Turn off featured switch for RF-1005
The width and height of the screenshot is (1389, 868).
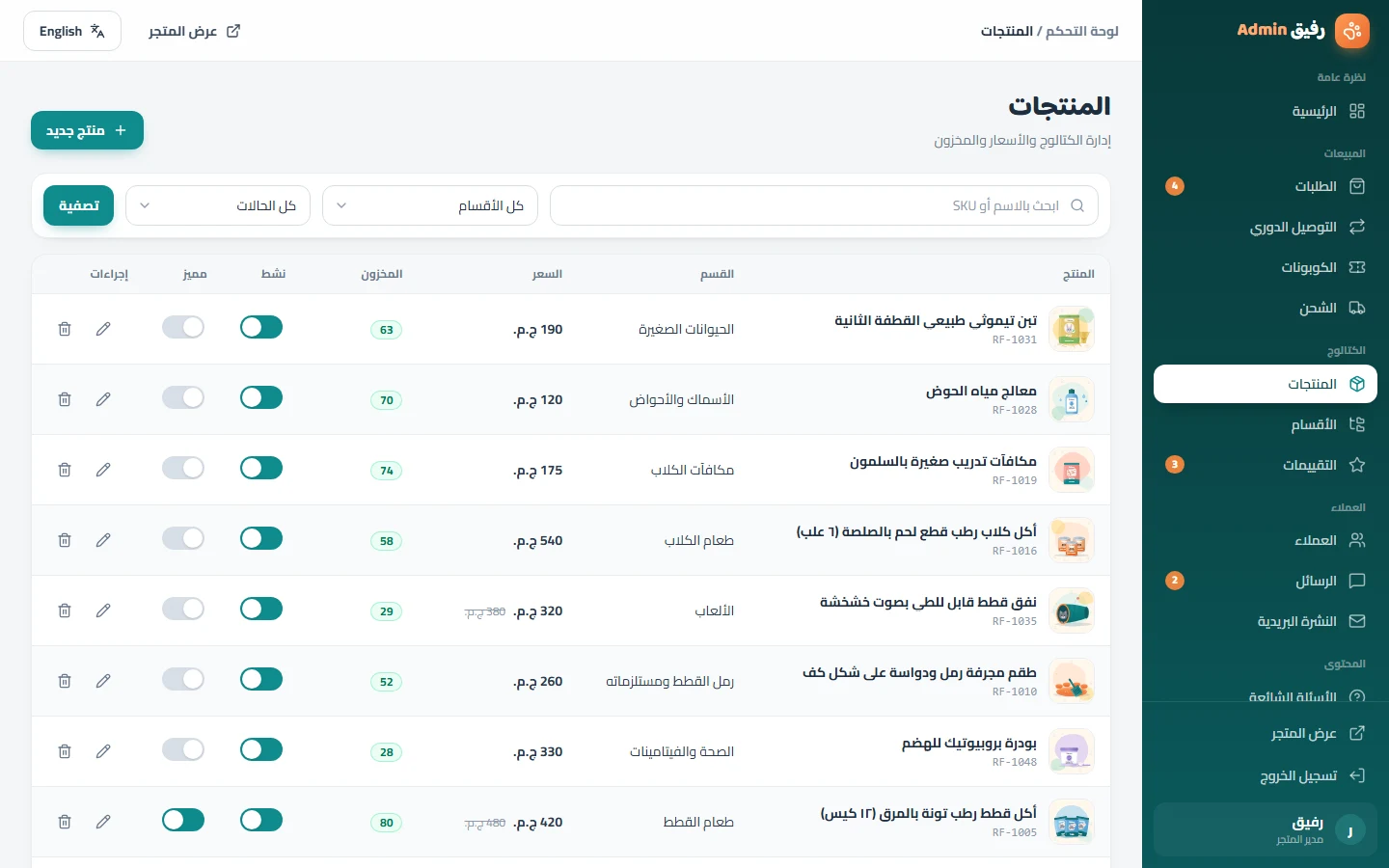tap(183, 820)
